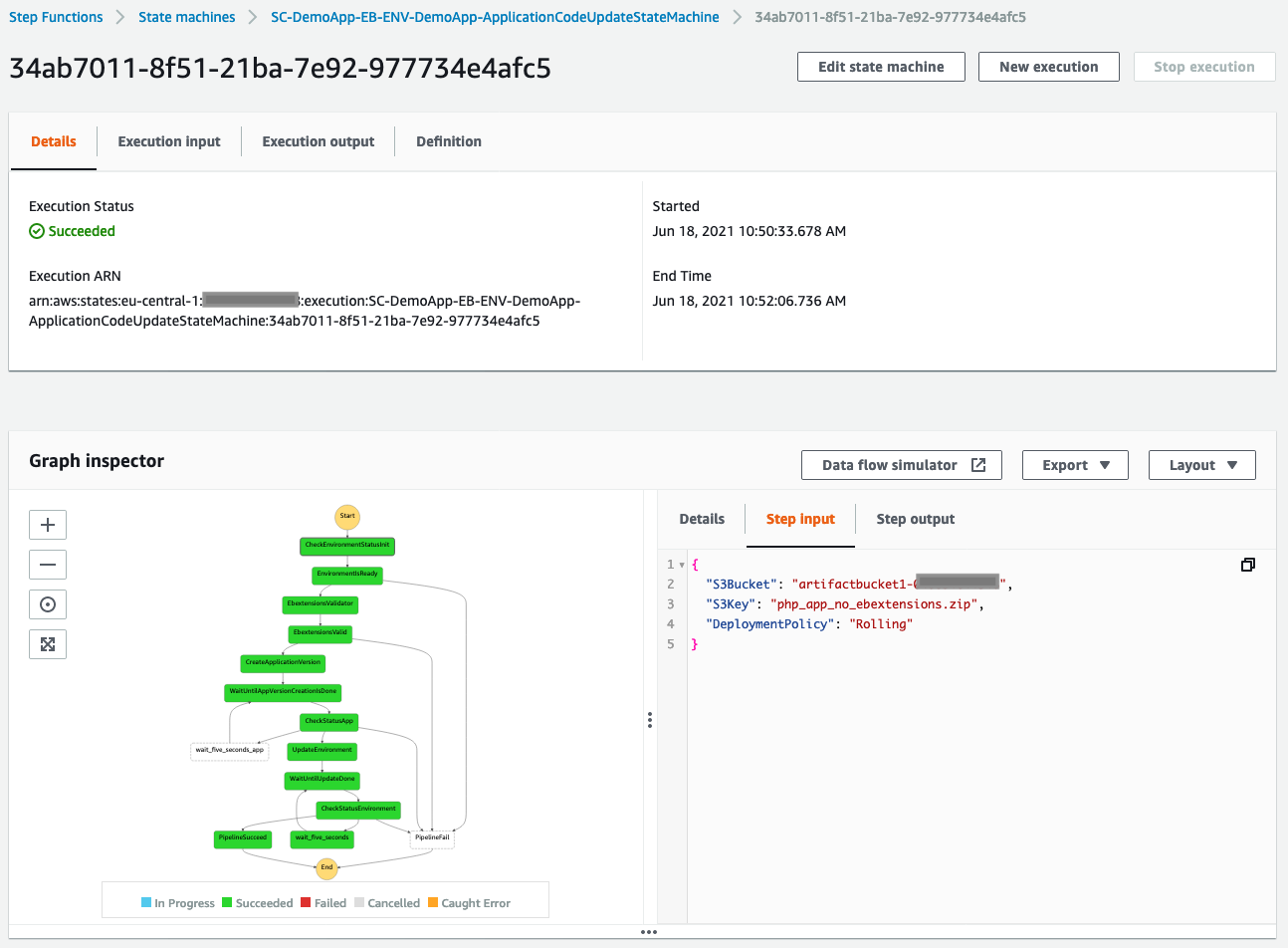
Task: Select the CheckEnvironmentStatusInit state
Action: [347, 546]
